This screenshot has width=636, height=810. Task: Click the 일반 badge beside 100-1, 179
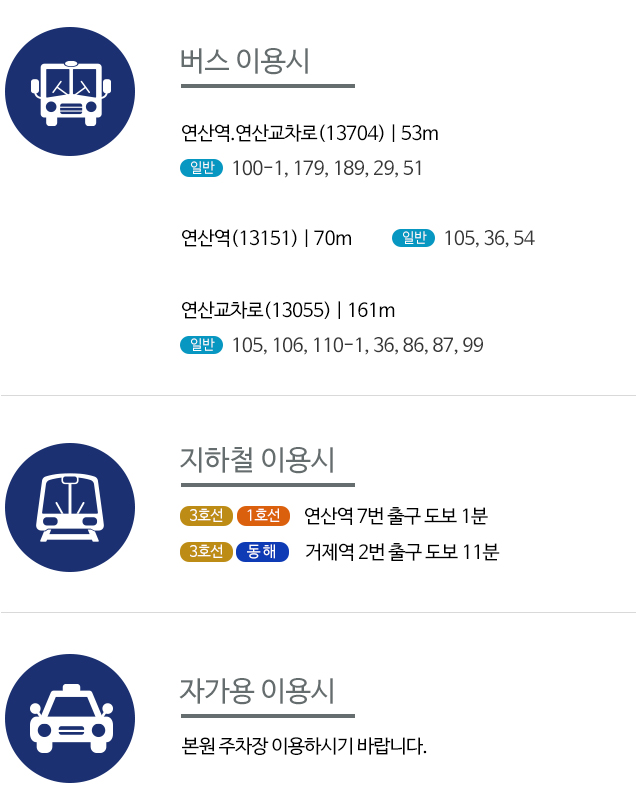(201, 168)
